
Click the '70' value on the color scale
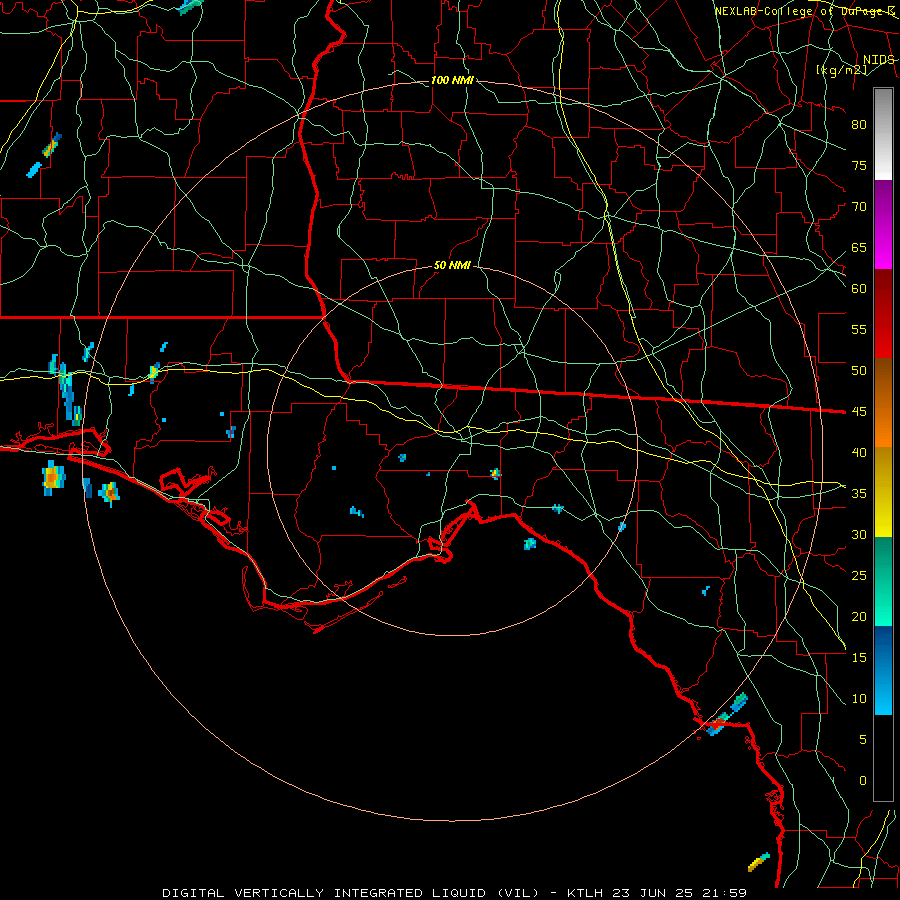pos(859,207)
